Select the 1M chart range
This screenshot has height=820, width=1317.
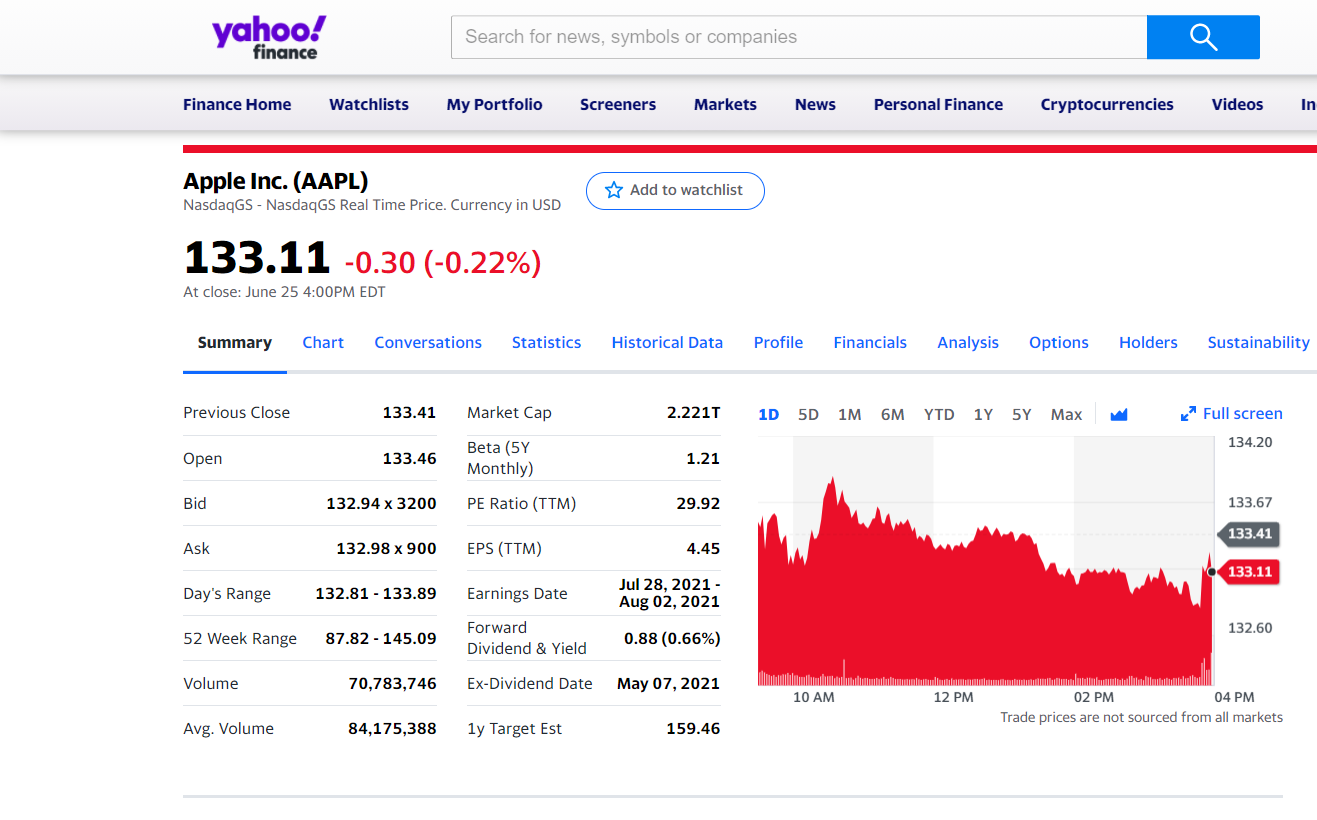coord(850,414)
